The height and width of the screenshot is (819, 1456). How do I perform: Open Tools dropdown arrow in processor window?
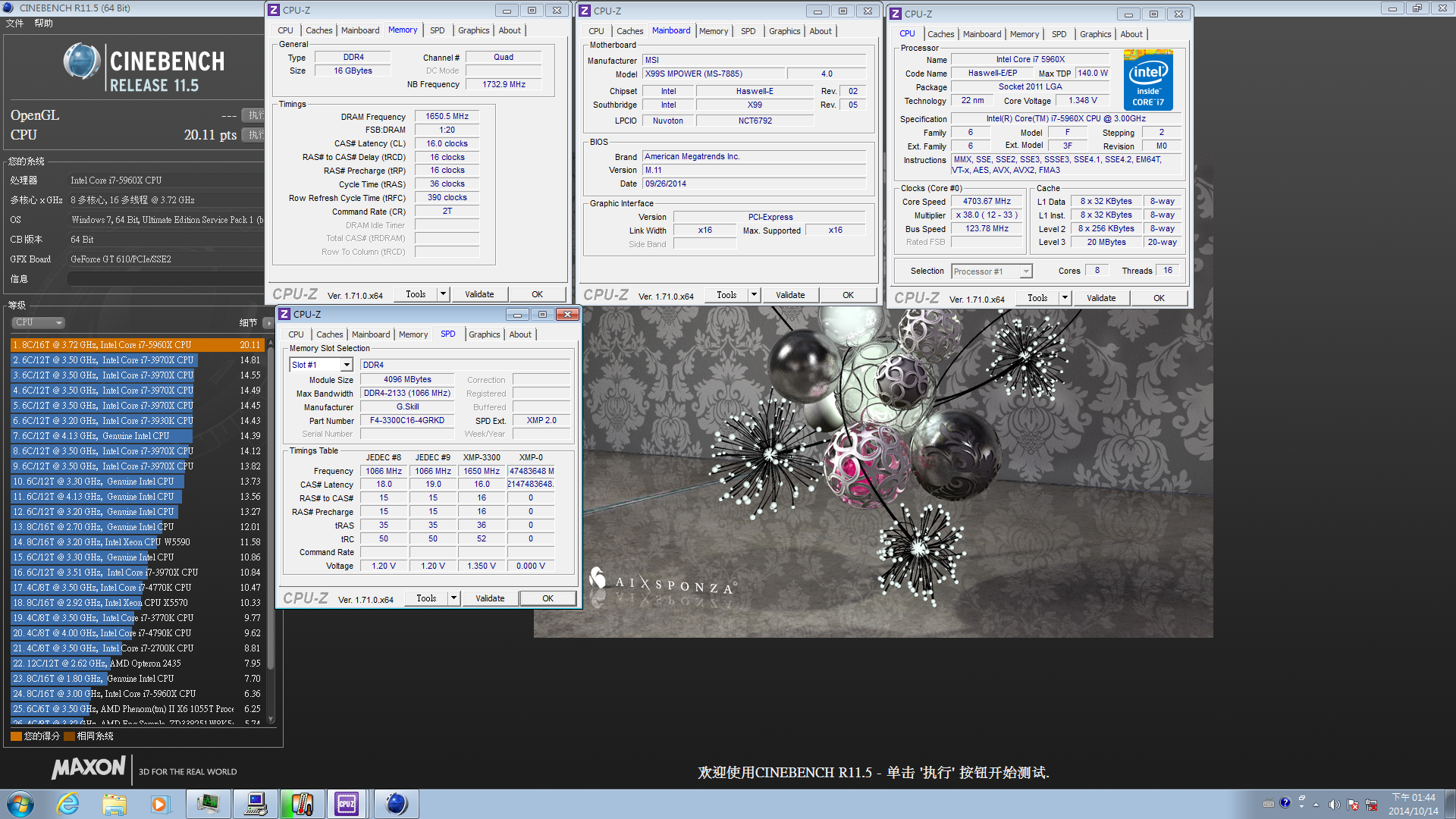tap(1065, 298)
